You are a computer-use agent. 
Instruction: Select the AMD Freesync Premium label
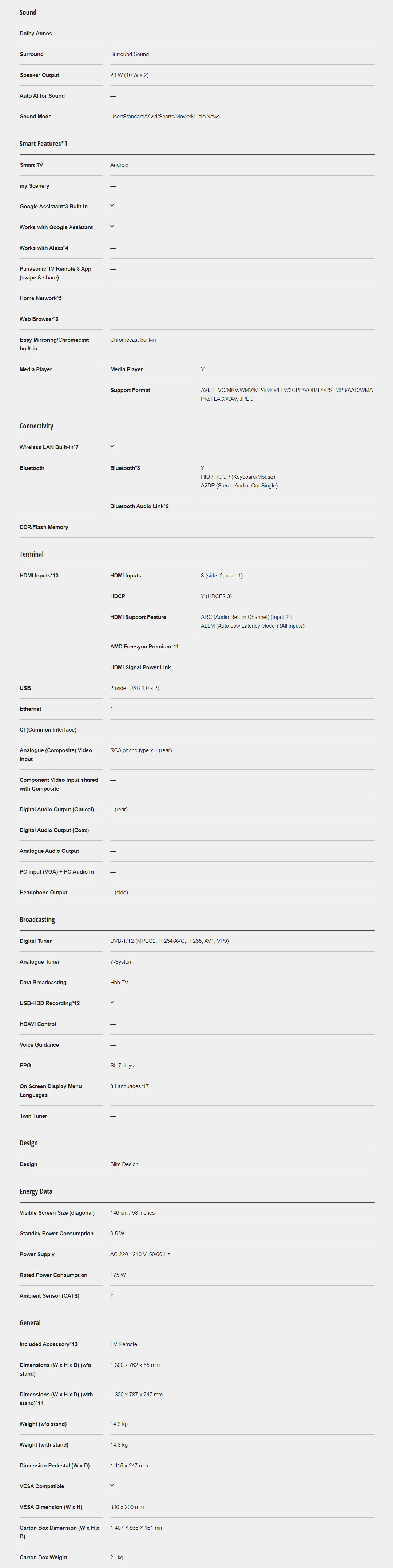coord(144,646)
